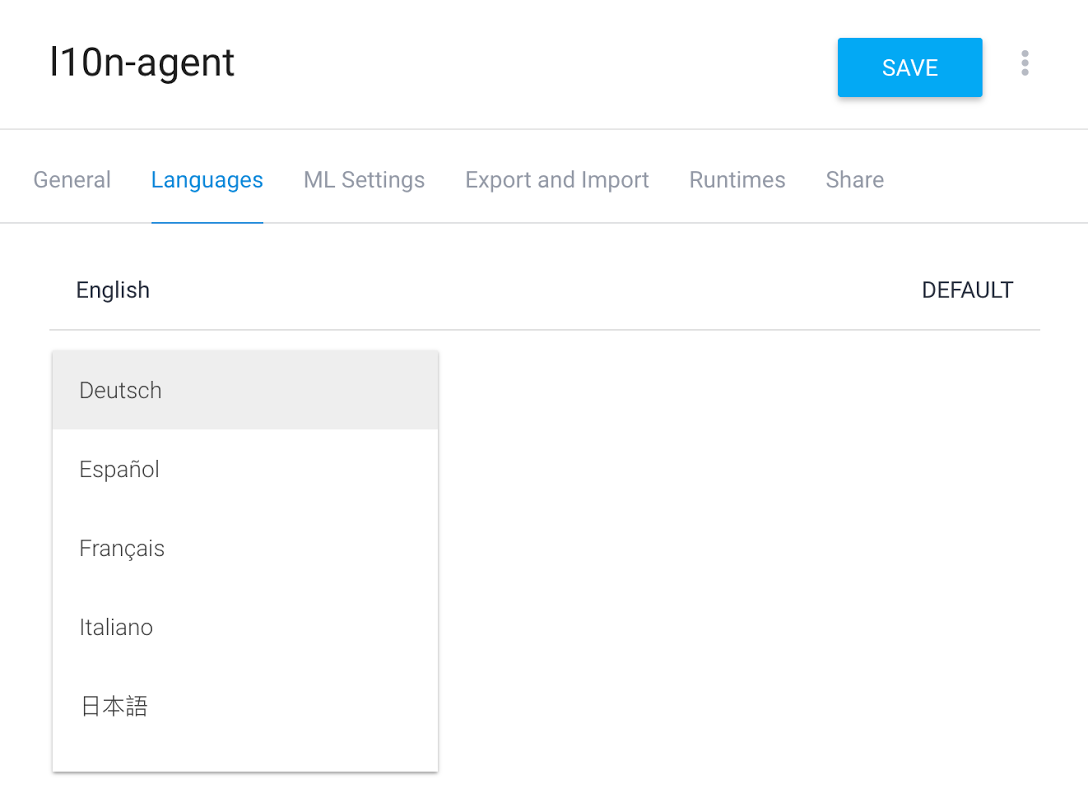
Task: Open the ML Settings tab
Action: click(364, 180)
